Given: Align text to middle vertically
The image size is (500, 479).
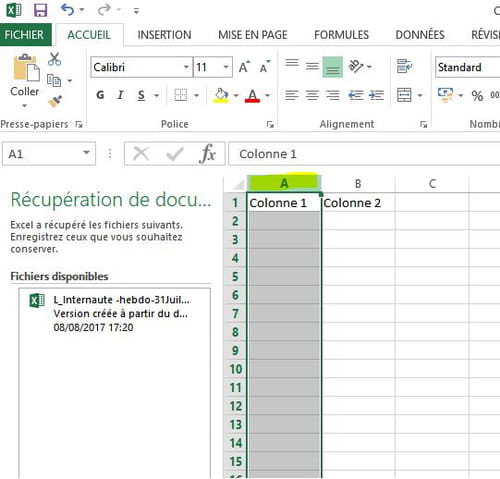Looking at the screenshot, I should coord(312,66).
